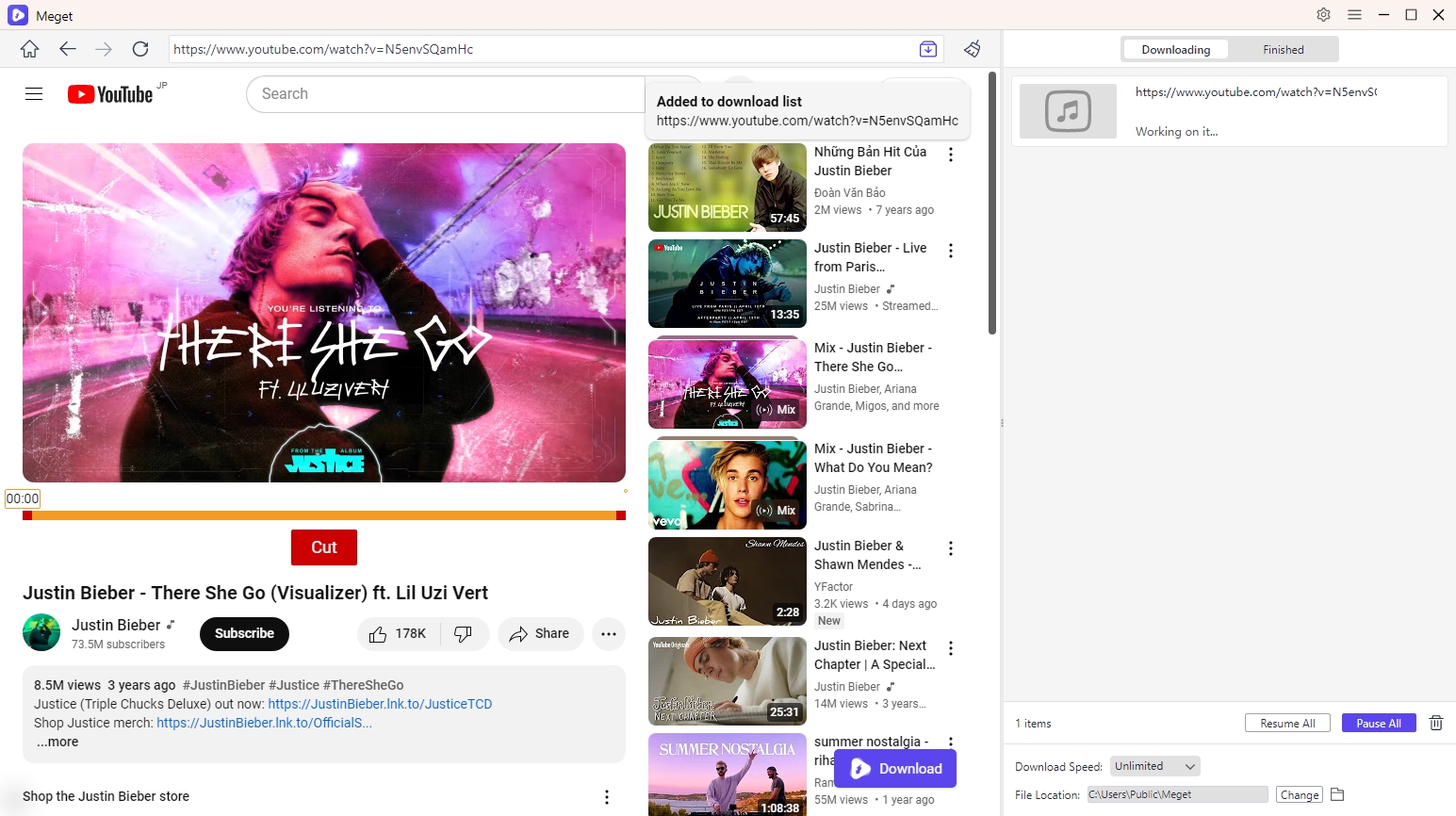
Task: Like the video with 178K likes
Action: click(x=397, y=634)
